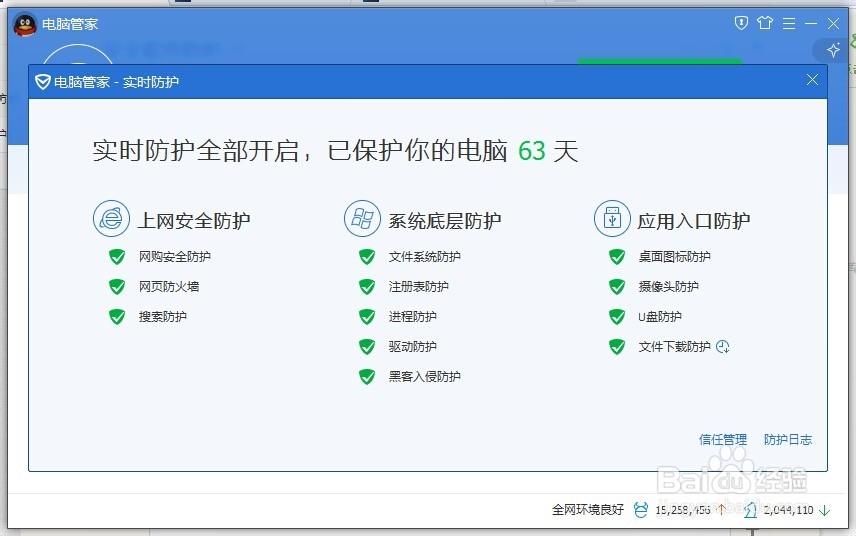Click the U盘防护 shield icon
This screenshot has width=856, height=536.
click(617, 317)
